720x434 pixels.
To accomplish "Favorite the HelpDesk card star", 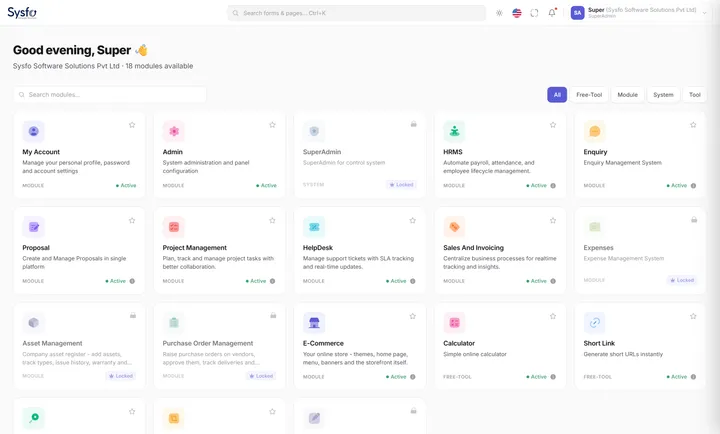I will (x=413, y=220).
